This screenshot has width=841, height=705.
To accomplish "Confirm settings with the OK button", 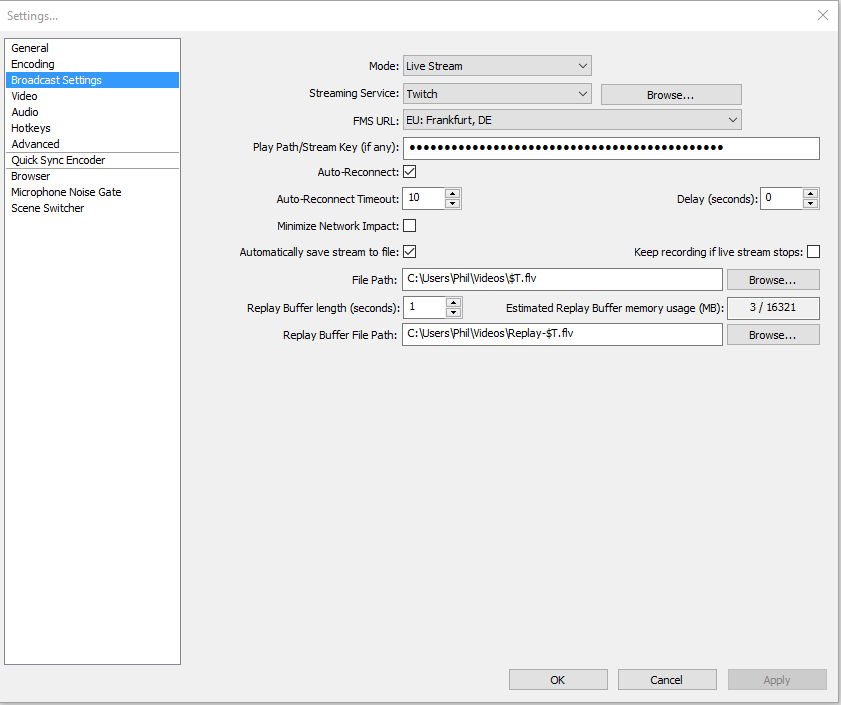I will click(558, 680).
